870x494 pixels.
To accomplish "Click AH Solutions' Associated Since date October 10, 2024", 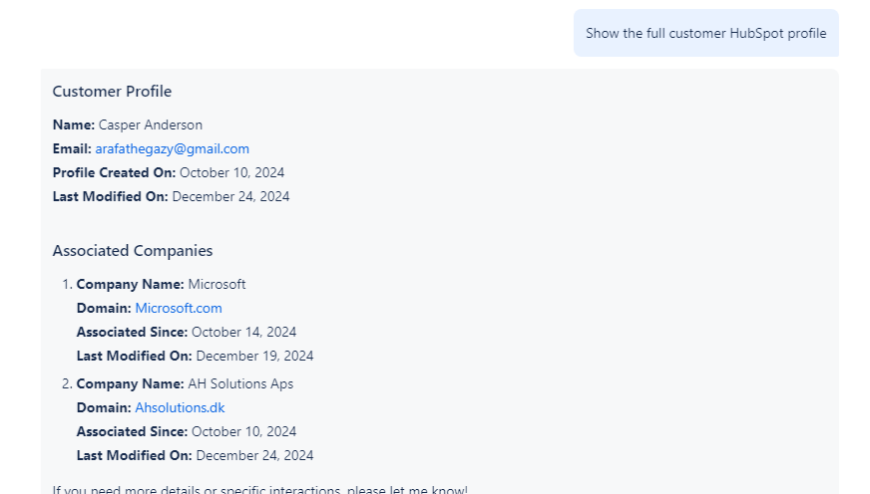I will click(244, 432).
